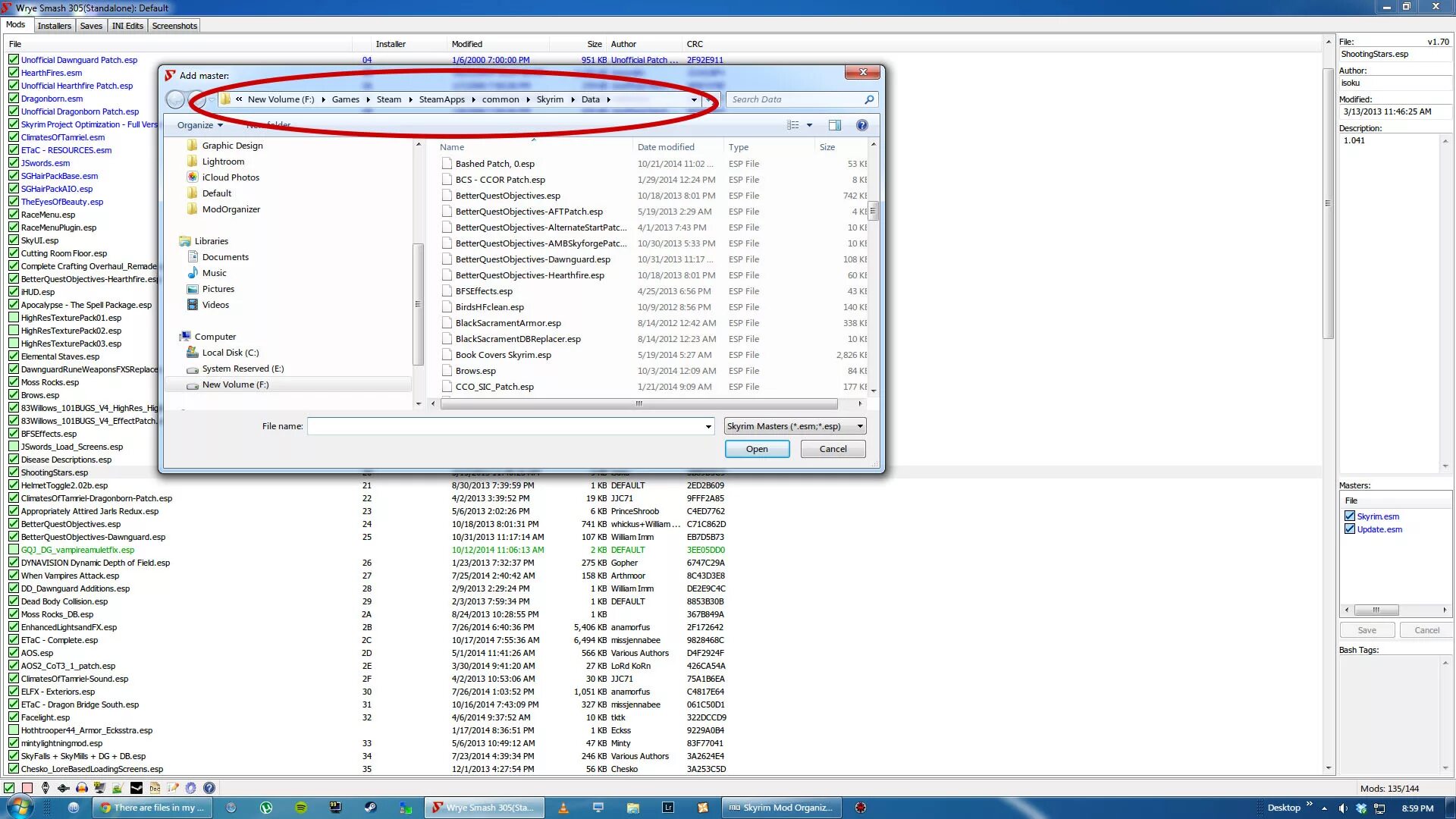This screenshot has width=1456, height=819.
Task: Click Cancel in the Add master dialog
Action: 832,449
